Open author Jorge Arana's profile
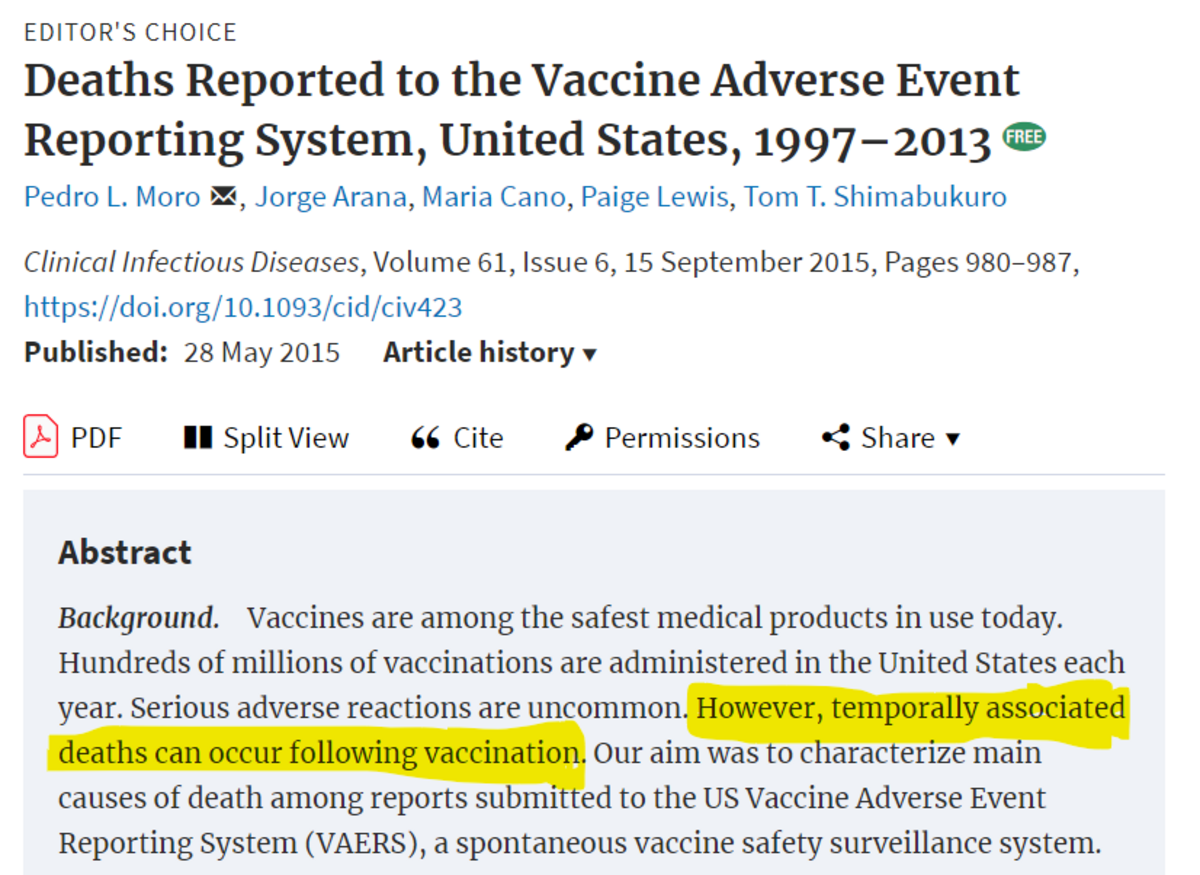The width and height of the screenshot is (1200, 875). [x=330, y=197]
